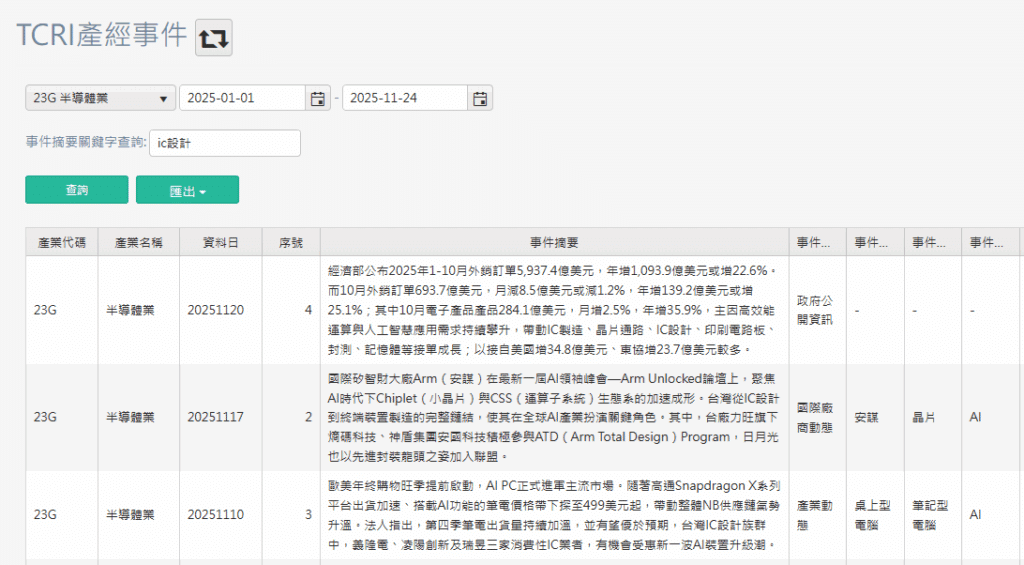Focus the end date field 2025-11-24
Screen dimensions: 1024x565
(x=405, y=98)
